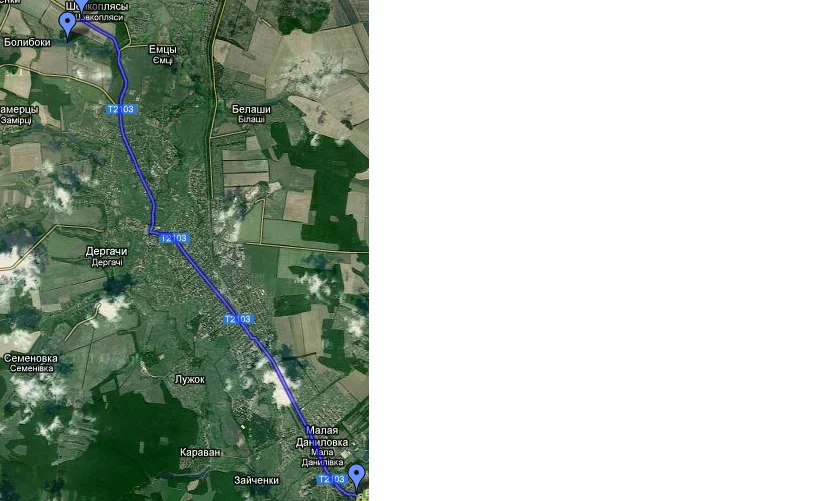Click the destination pin near Малая Даниловка
819x501 pixels.
[357, 476]
